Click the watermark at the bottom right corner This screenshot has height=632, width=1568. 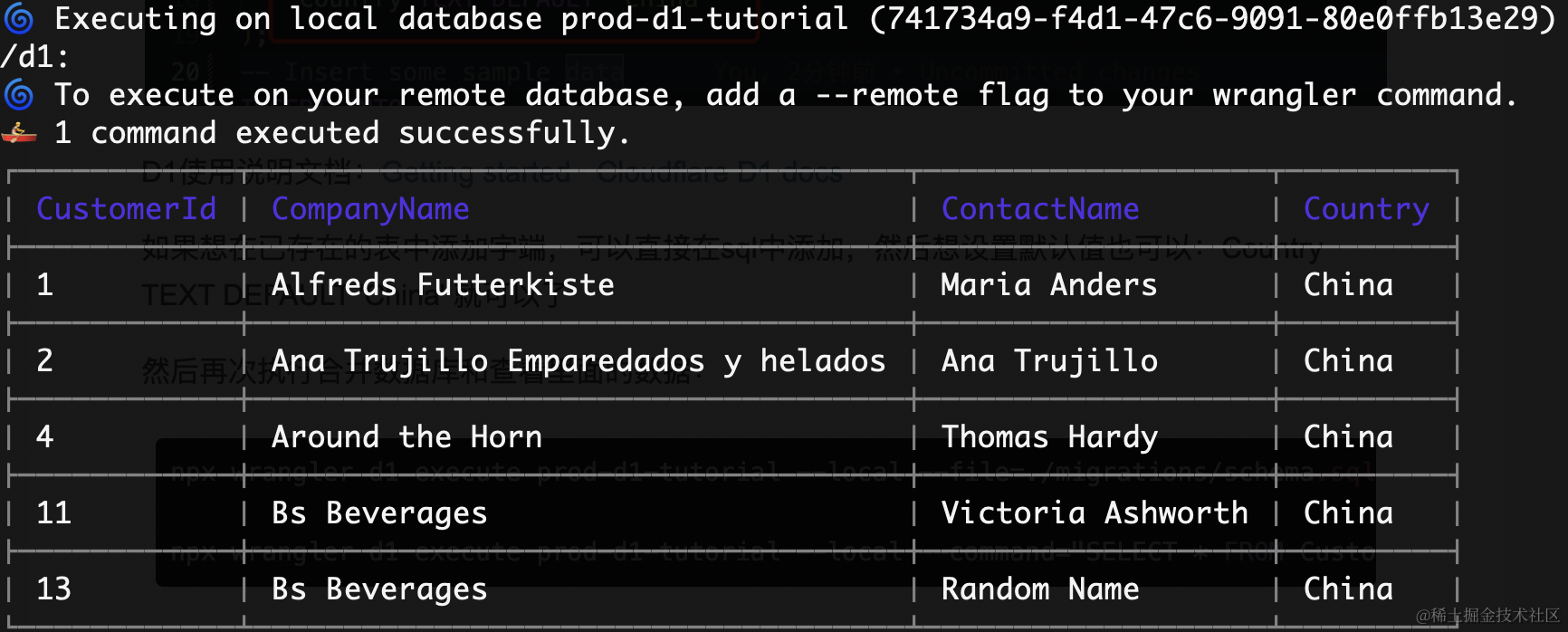coord(1487,616)
